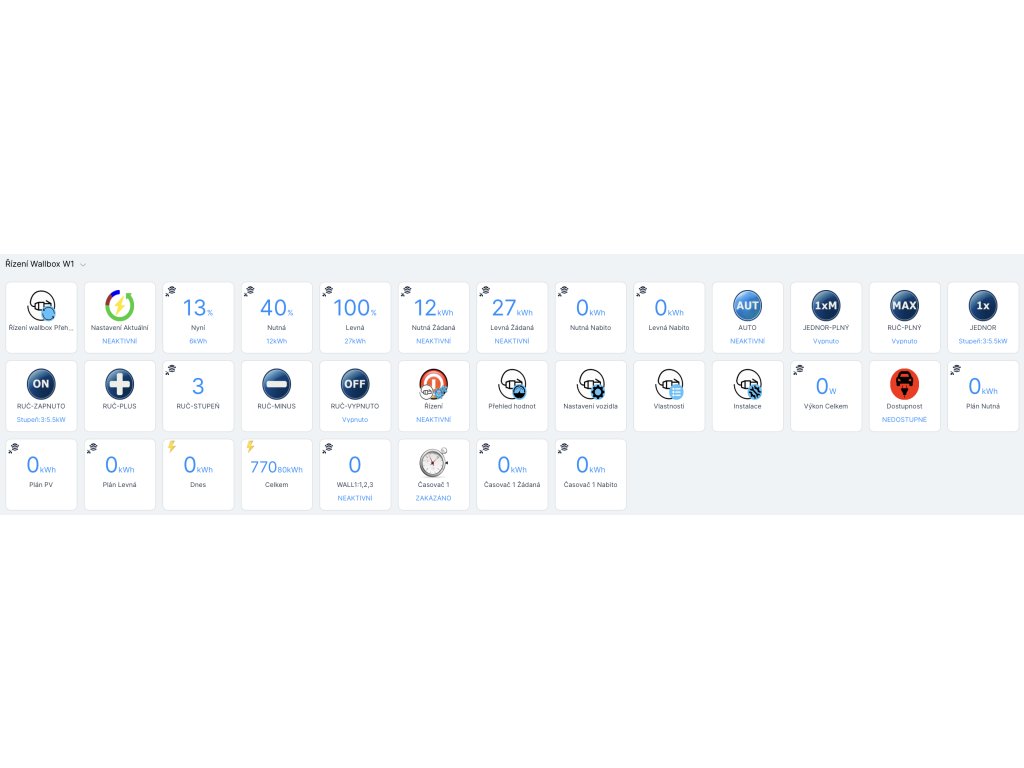The image size is (1024, 768).
Task: Click the Levná Nabito 0 kWh tile
Action: [669, 317]
